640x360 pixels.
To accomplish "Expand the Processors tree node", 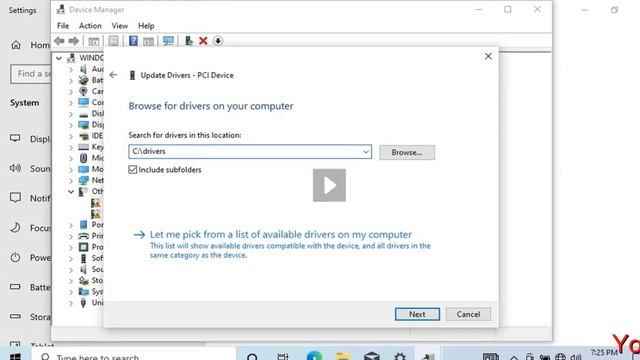I will [71, 247].
